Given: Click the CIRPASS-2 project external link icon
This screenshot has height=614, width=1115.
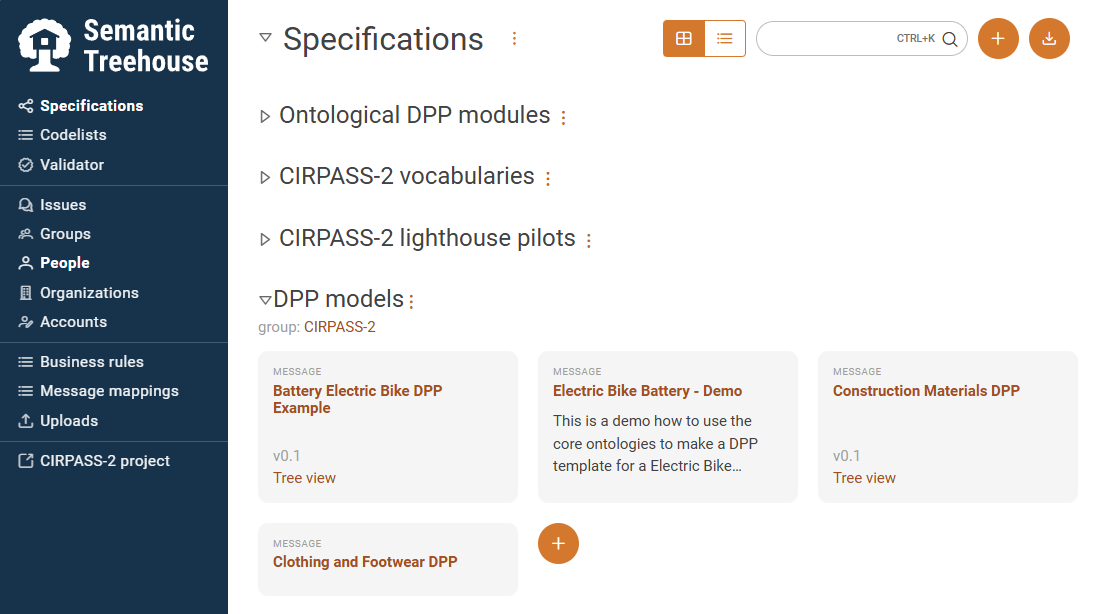Looking at the screenshot, I should 26,461.
